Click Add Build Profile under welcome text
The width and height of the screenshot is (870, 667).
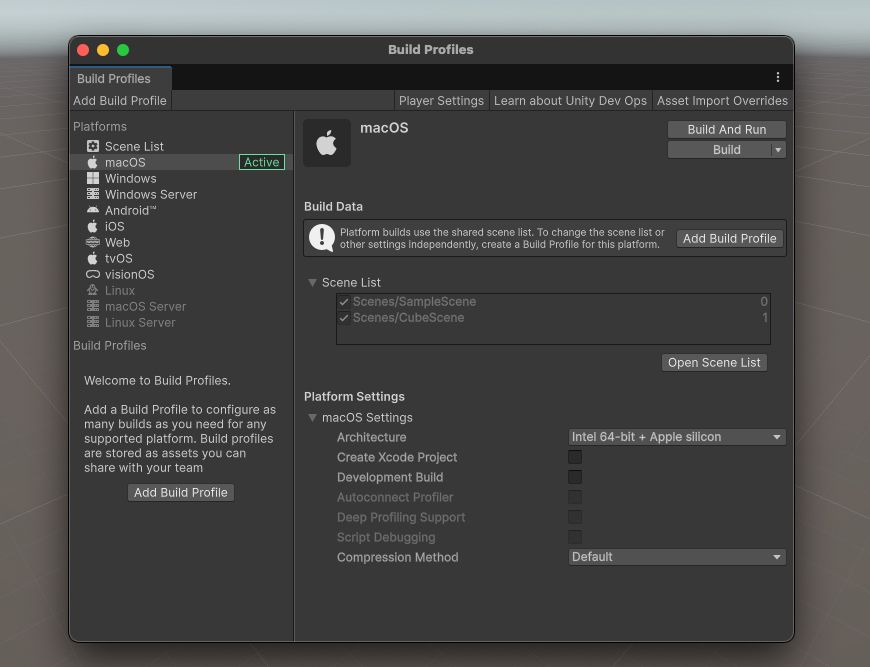(x=180, y=492)
